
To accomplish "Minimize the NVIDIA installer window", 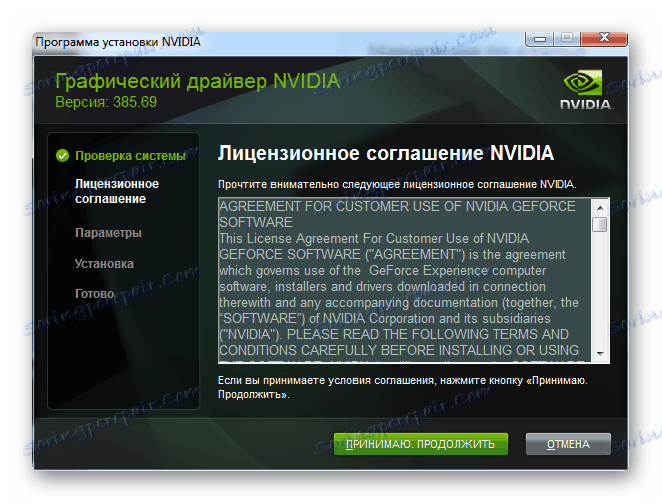I will [539, 39].
